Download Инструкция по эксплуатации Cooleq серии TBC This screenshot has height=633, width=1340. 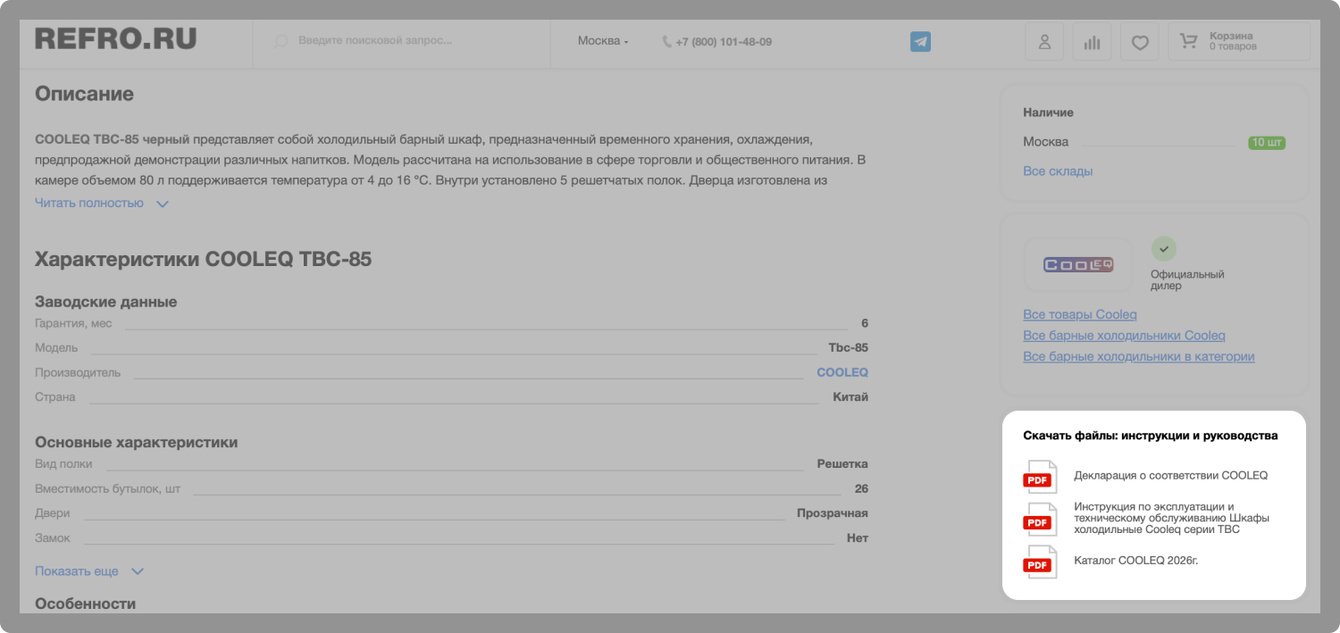(x=1172, y=518)
